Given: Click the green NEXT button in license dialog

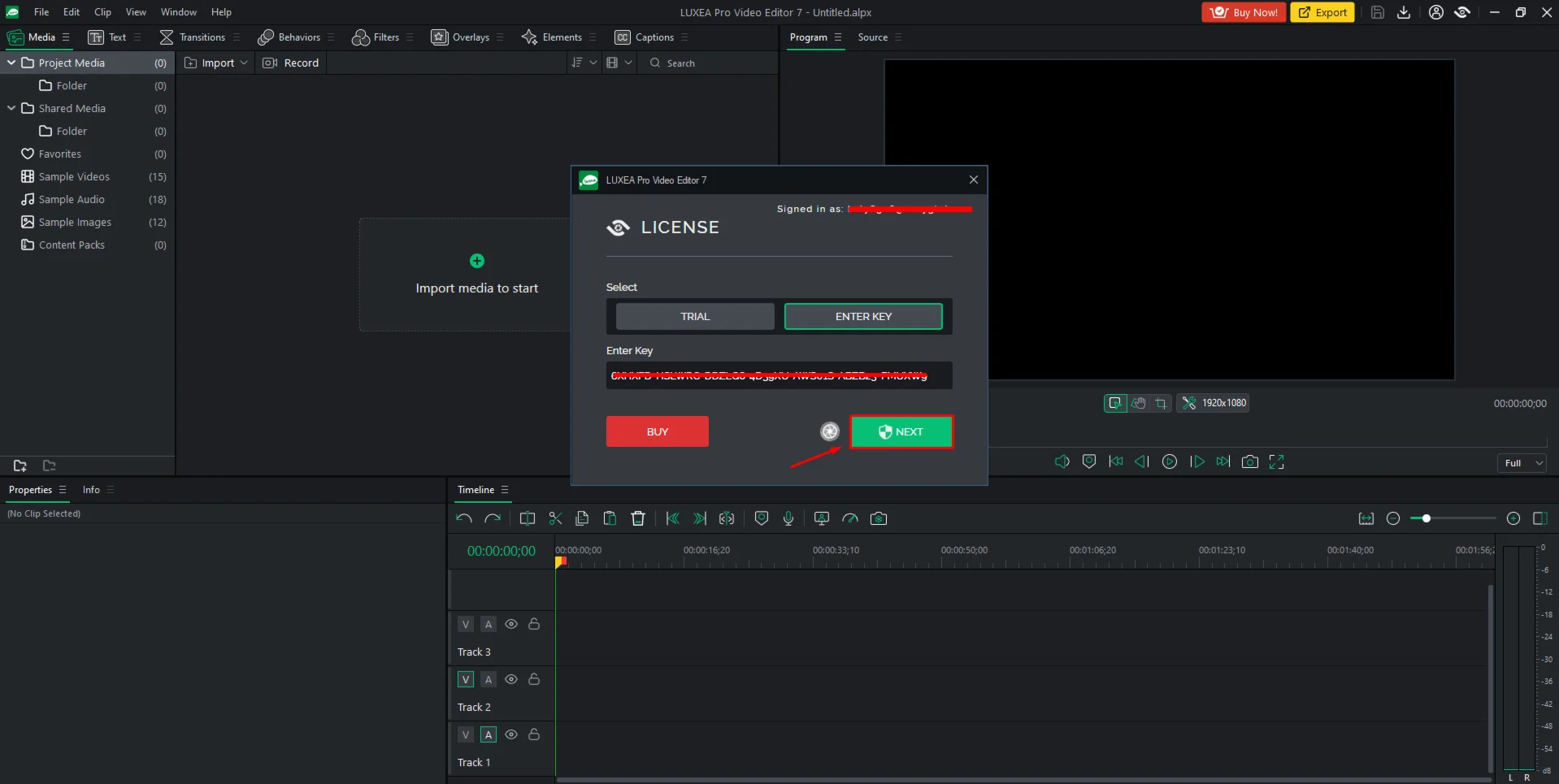Looking at the screenshot, I should (901, 432).
